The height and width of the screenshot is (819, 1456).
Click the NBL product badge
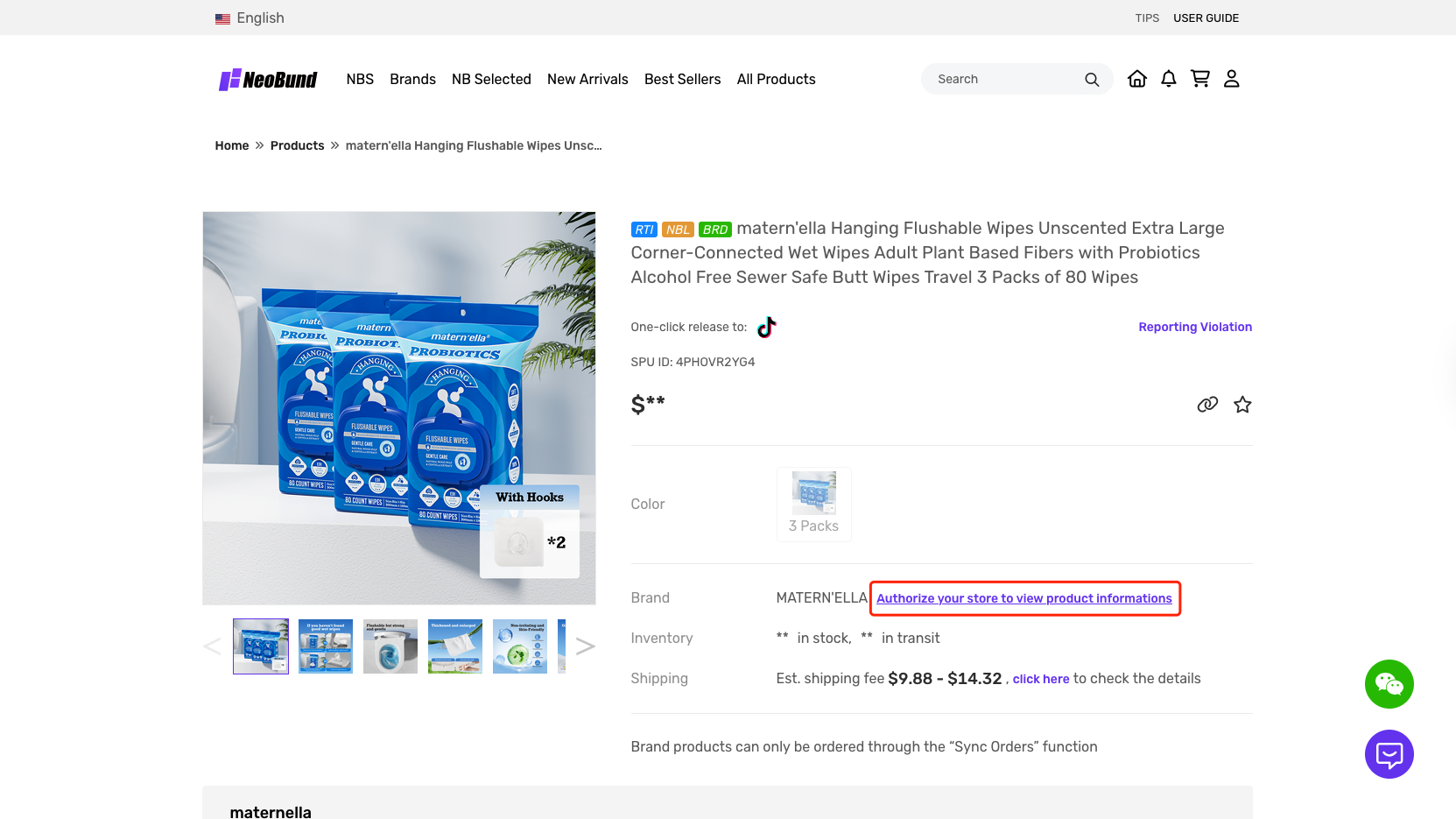click(678, 229)
